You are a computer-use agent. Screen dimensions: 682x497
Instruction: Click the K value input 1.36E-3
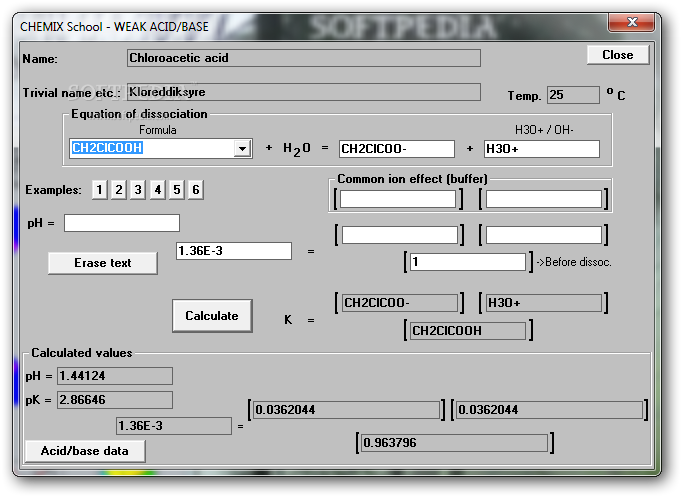(x=234, y=251)
